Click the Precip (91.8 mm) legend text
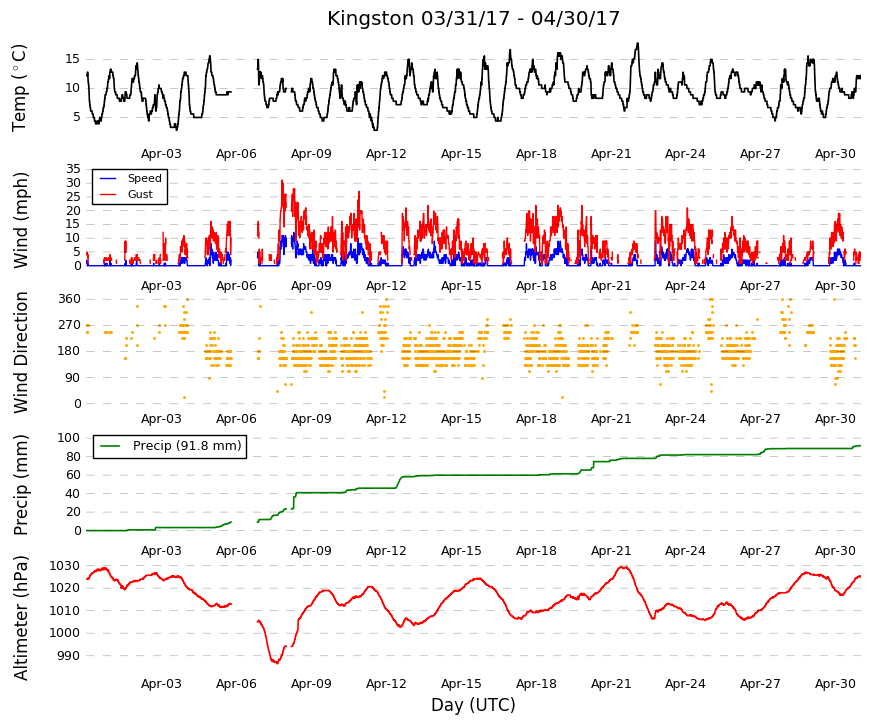Screen dimensions: 871x725 (x=187, y=446)
